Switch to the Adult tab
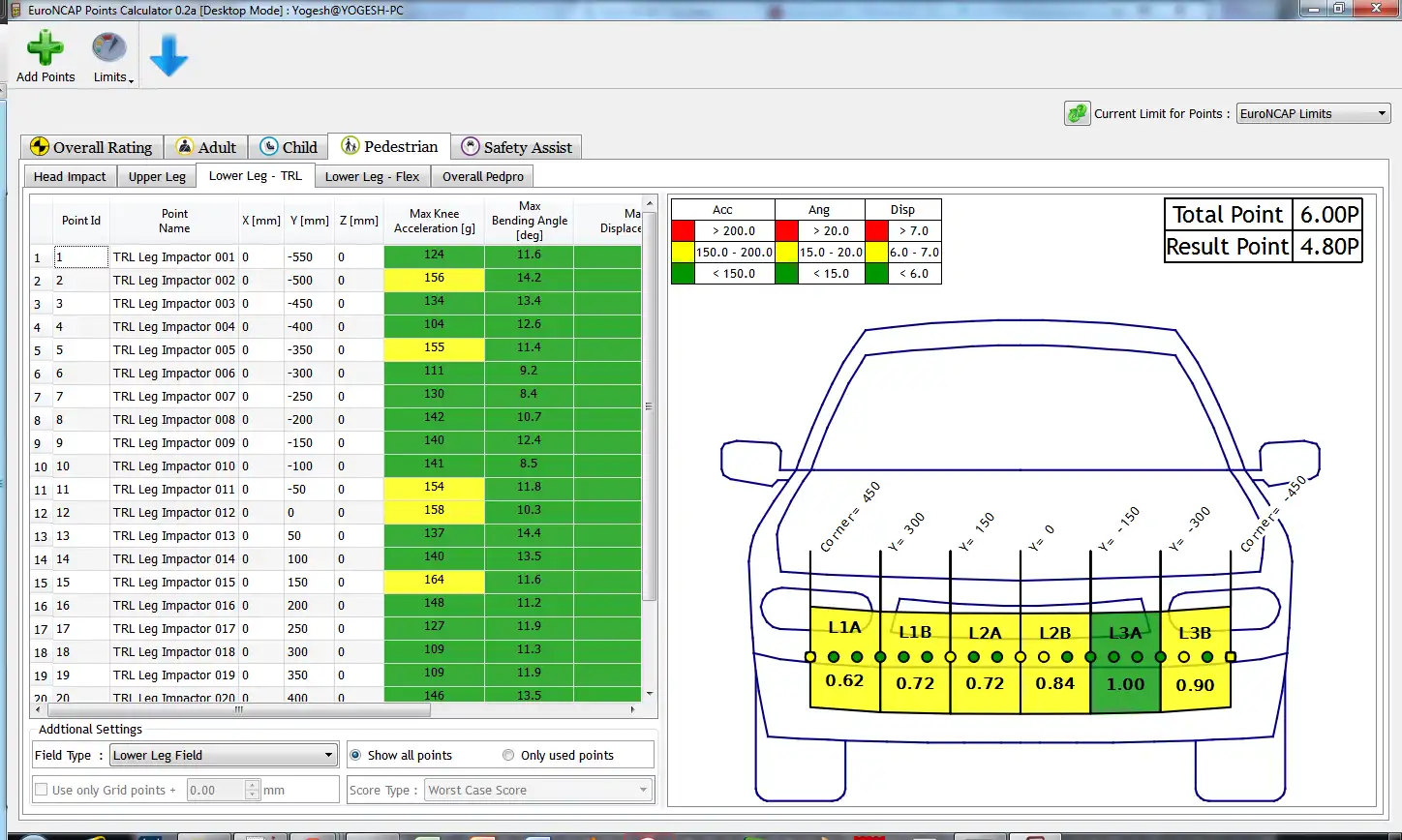The height and width of the screenshot is (840, 1402). [x=205, y=147]
